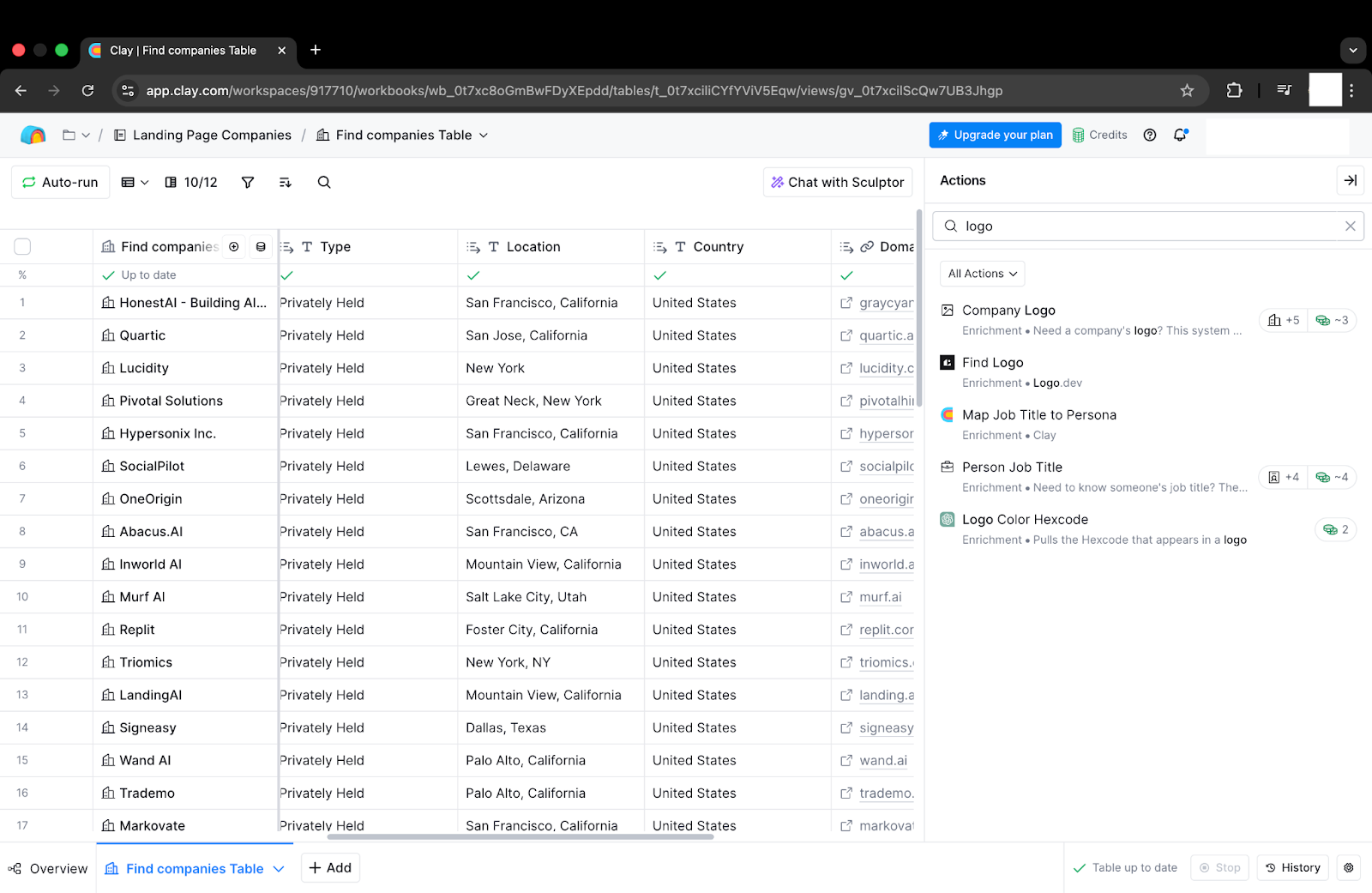Reload the browser page
The width and height of the screenshot is (1372, 893).
tap(87, 90)
